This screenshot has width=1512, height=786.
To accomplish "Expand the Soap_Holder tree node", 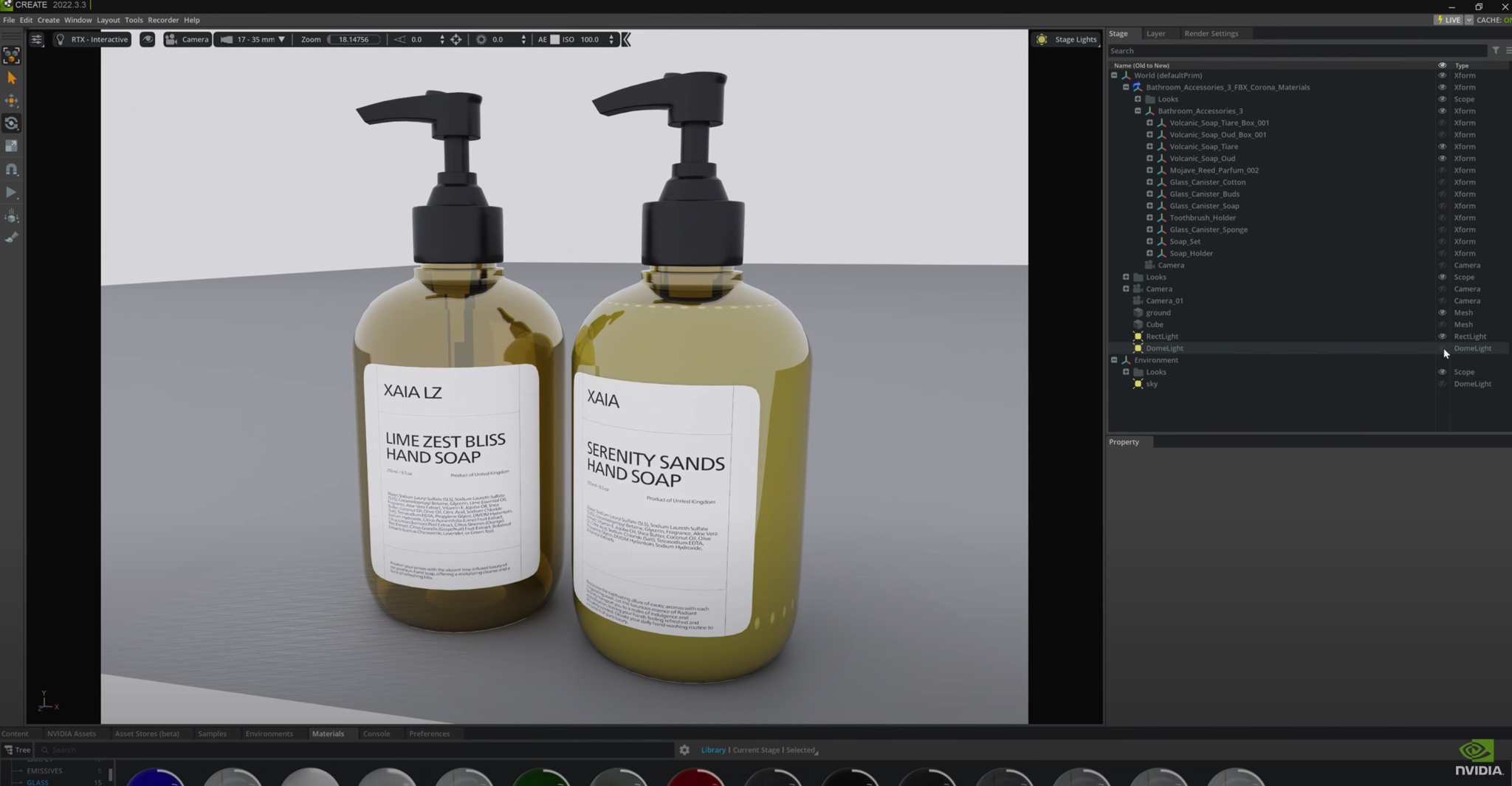I will (x=1150, y=253).
